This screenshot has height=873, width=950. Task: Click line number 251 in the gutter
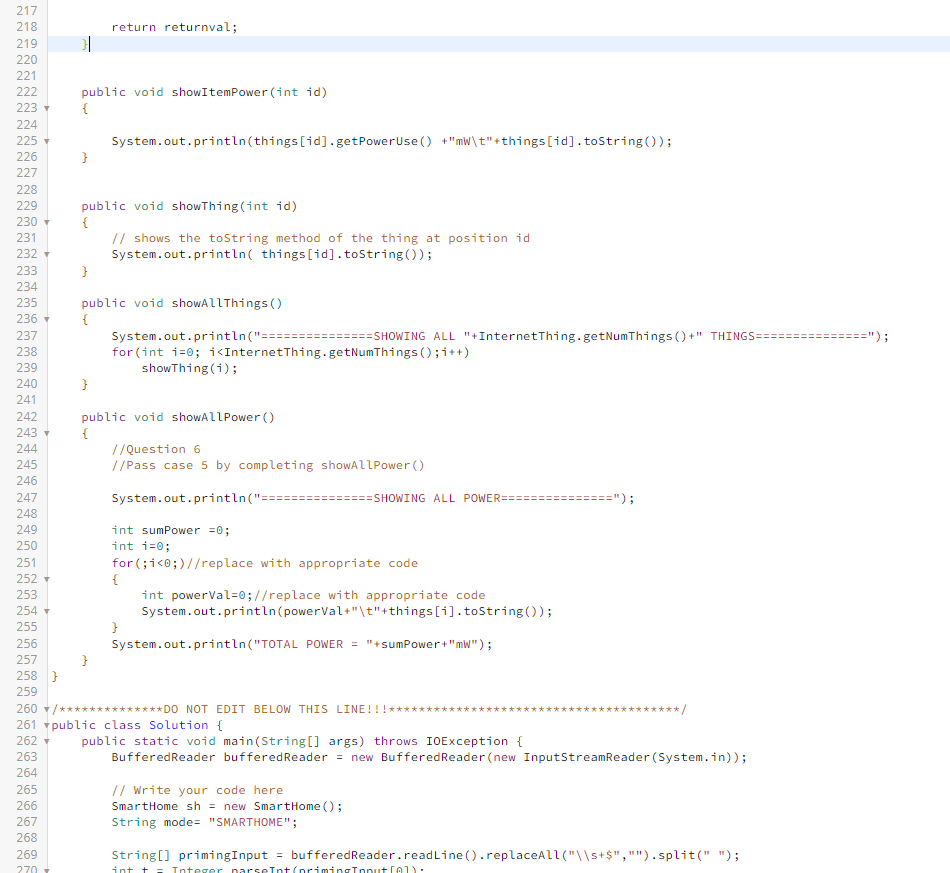click(x=27, y=563)
